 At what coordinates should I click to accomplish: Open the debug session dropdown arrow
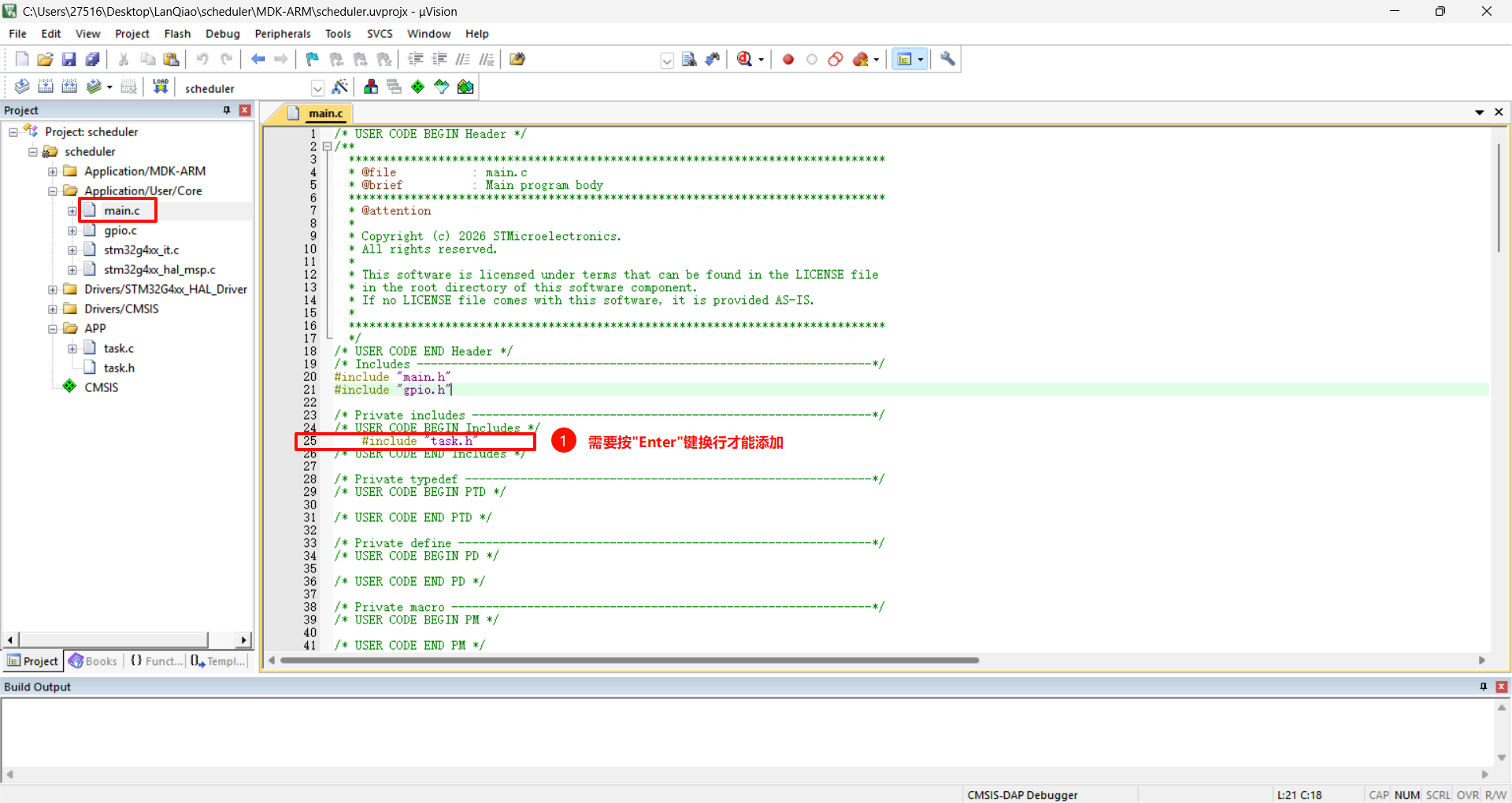(761, 60)
